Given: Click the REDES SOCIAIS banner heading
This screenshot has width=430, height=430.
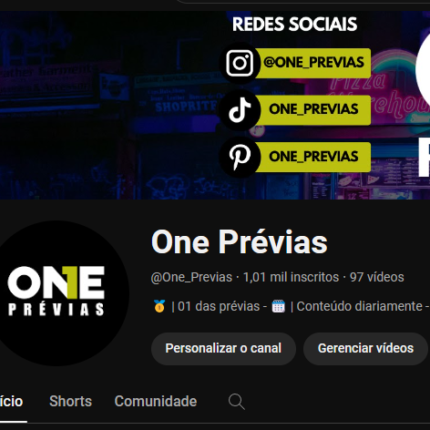Looking at the screenshot, I should pos(295,24).
